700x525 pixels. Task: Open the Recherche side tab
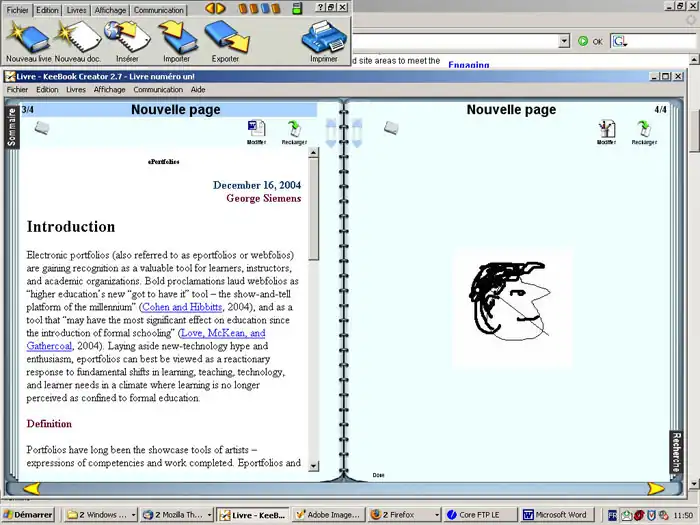click(x=676, y=452)
